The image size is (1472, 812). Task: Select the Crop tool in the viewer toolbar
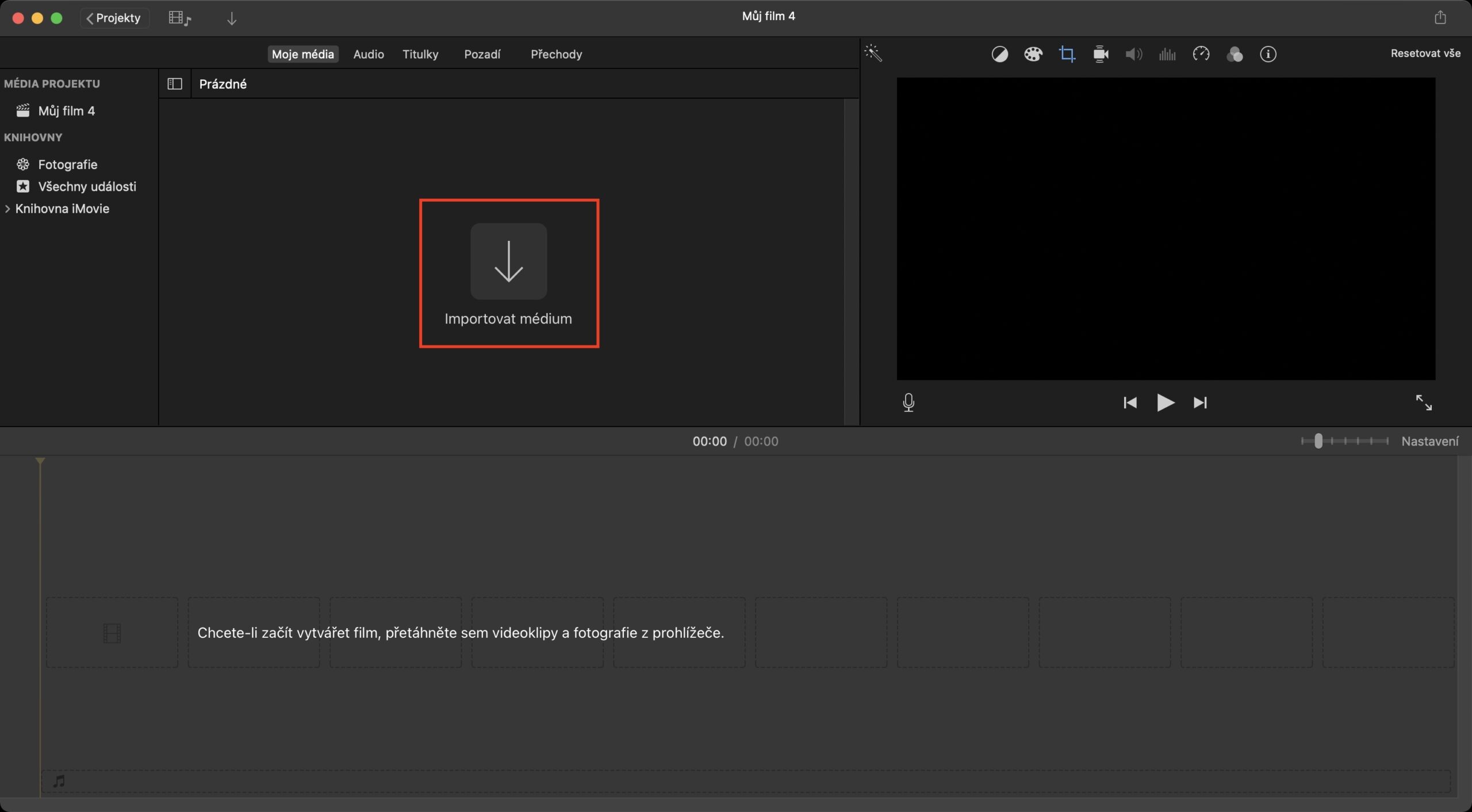[x=1067, y=53]
